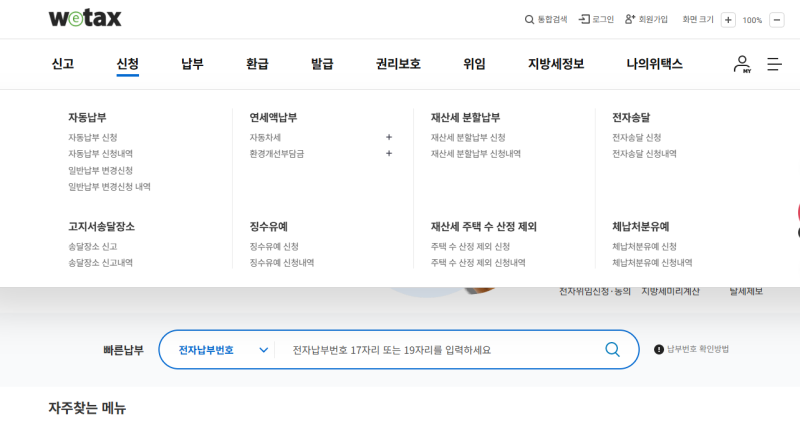Decrease screen size with minus button
The image size is (800, 423).
[777, 20]
